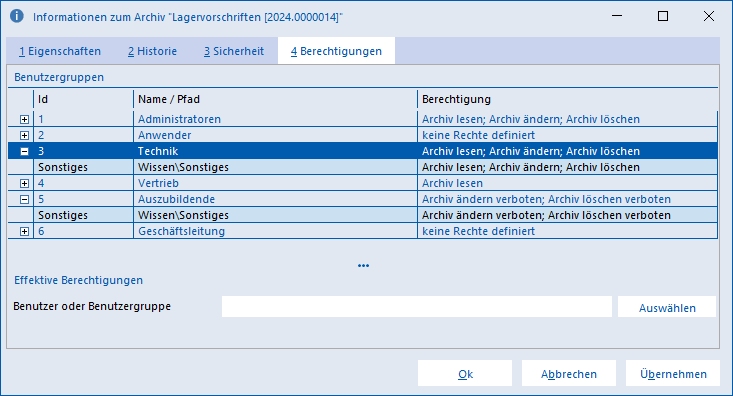This screenshot has width=733, height=396.
Task: Collapse the Auszubildende group row
Action: (24, 199)
